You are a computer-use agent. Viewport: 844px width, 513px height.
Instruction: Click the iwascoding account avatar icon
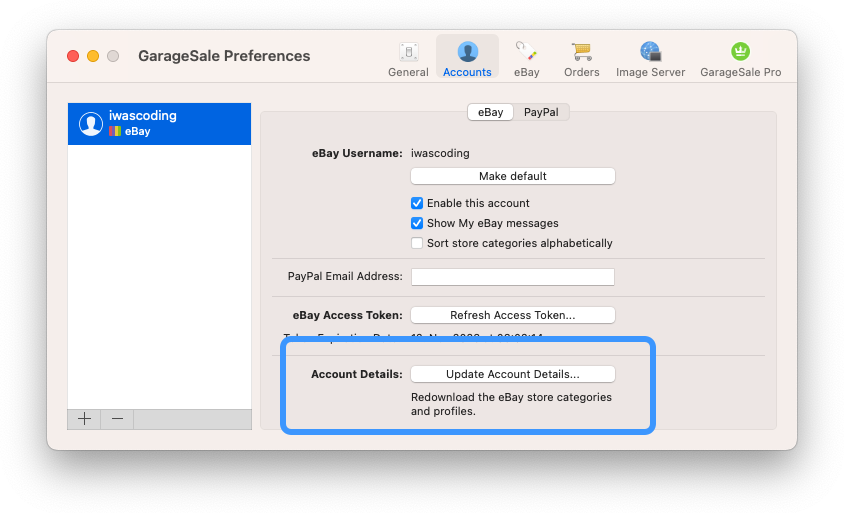(91, 123)
